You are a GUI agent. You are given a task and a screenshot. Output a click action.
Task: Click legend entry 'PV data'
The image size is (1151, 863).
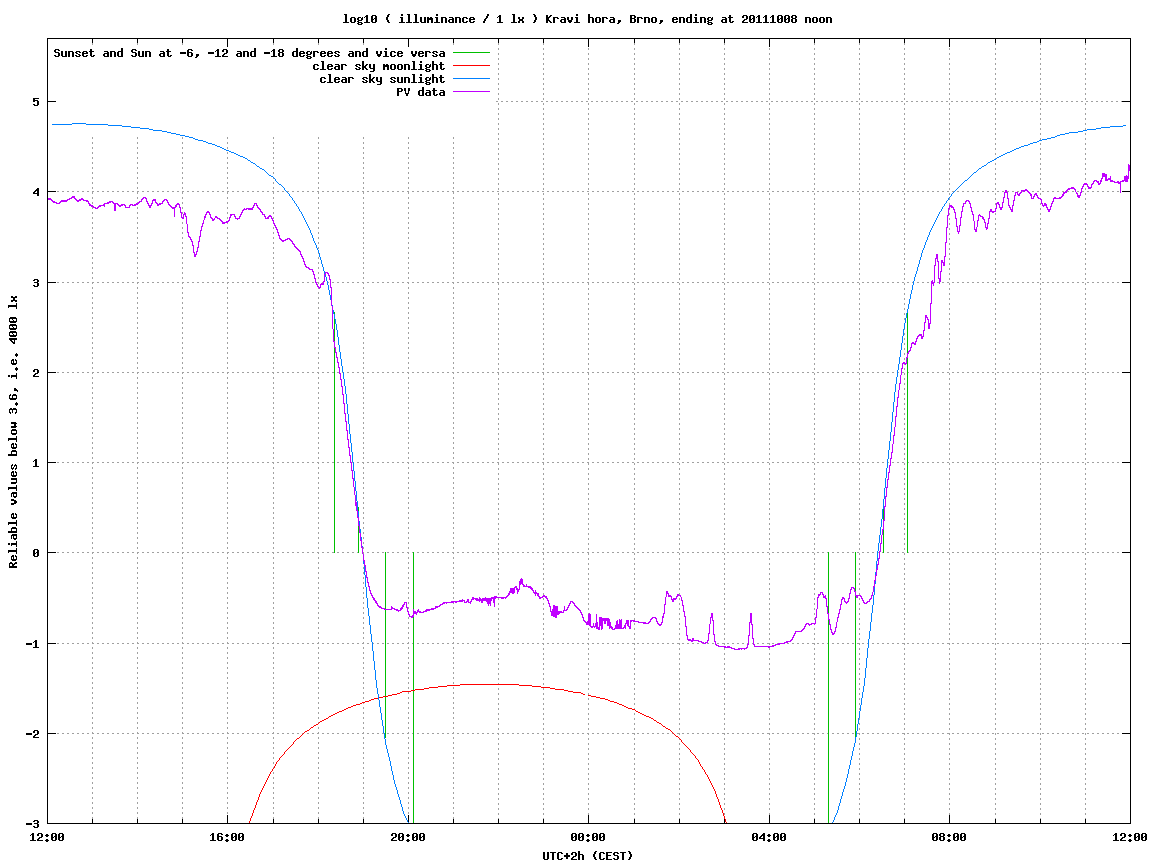[x=421, y=92]
